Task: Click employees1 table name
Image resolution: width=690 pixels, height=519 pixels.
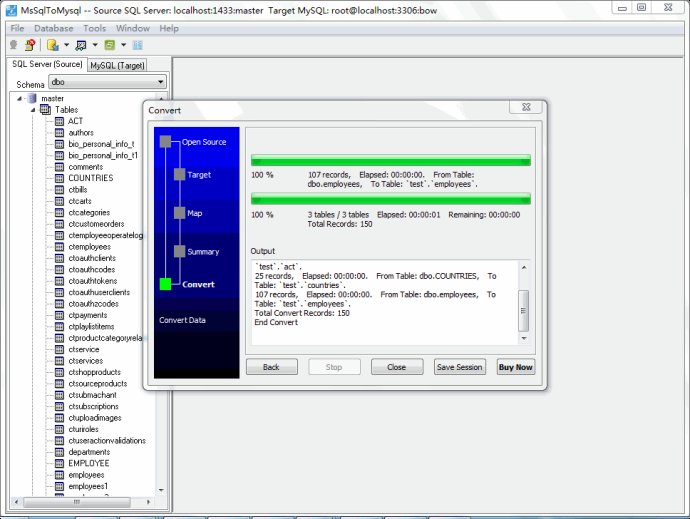Action: click(88, 486)
